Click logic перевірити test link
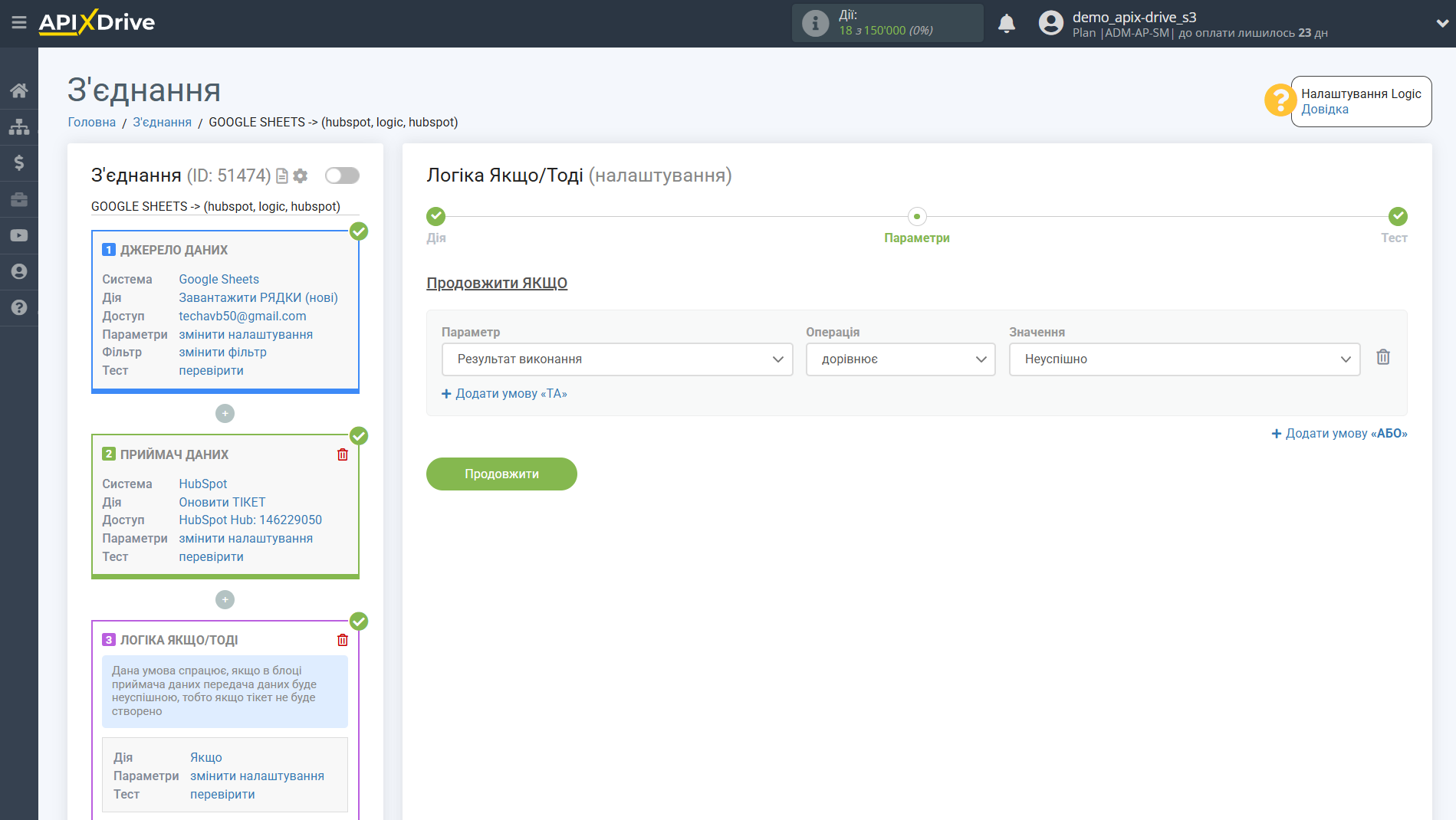 (x=222, y=795)
